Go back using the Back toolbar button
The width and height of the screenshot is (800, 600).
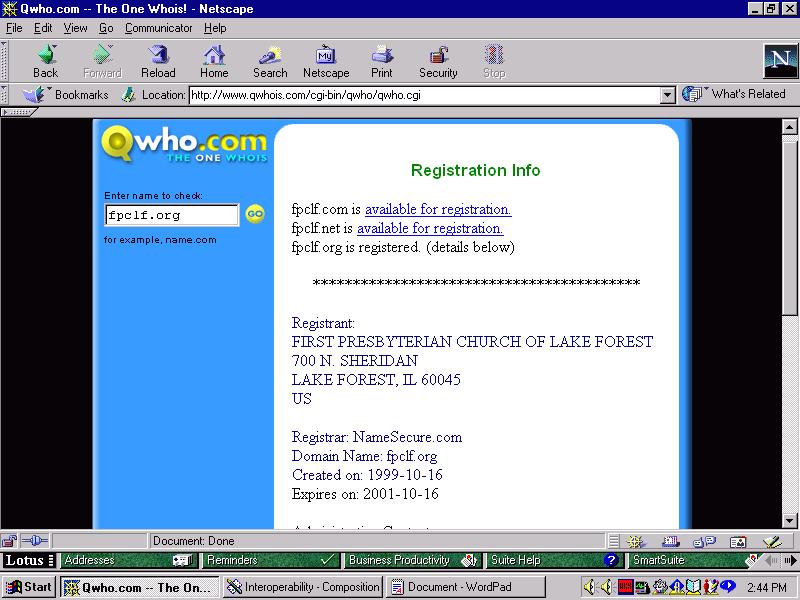click(x=45, y=61)
